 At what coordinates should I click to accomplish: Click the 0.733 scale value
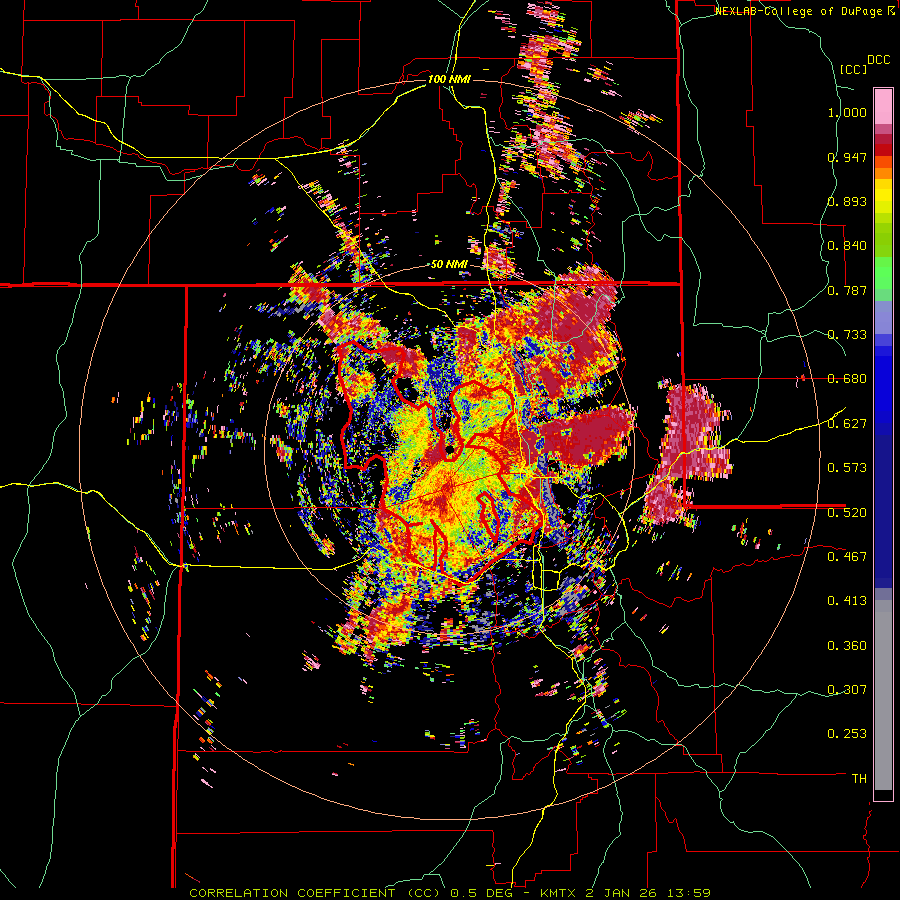[x=847, y=335]
